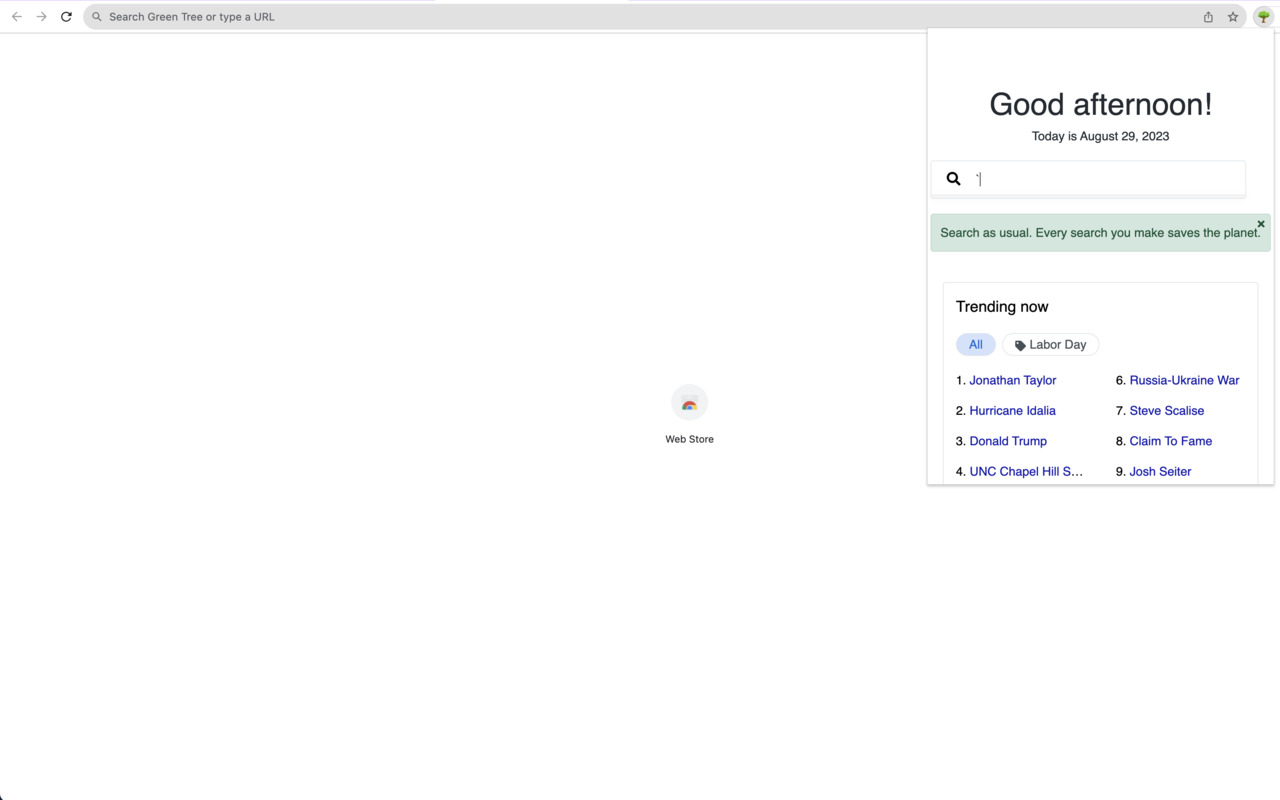Click the Today is August 29, 2023 text
1280x800 pixels.
(x=1100, y=136)
